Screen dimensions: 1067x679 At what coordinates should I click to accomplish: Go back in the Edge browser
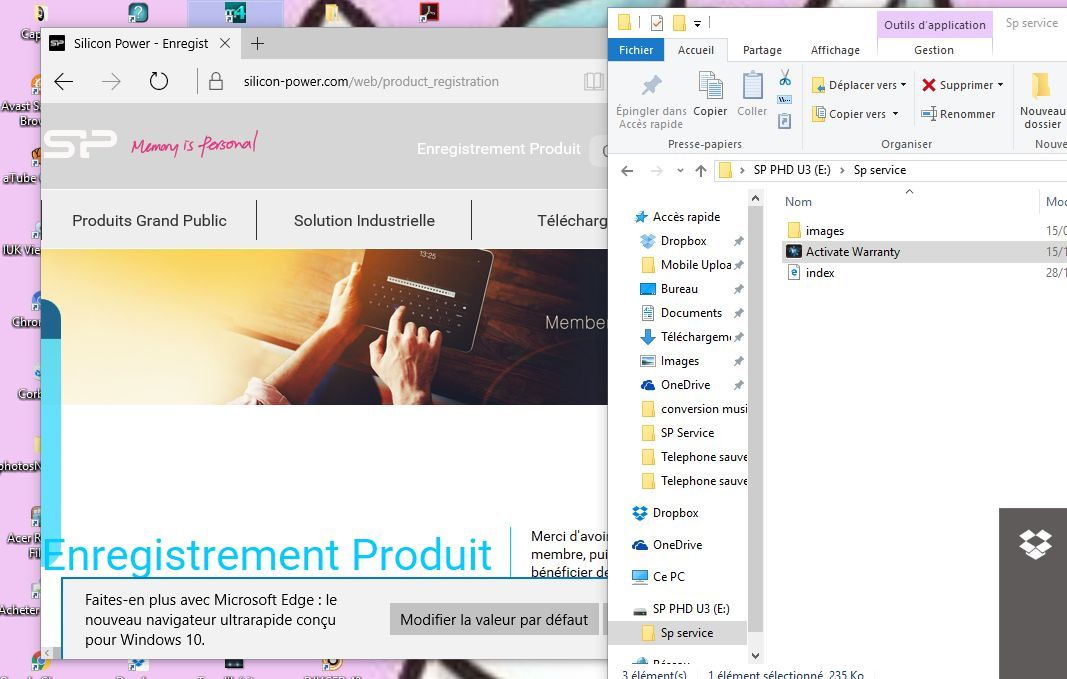click(63, 82)
